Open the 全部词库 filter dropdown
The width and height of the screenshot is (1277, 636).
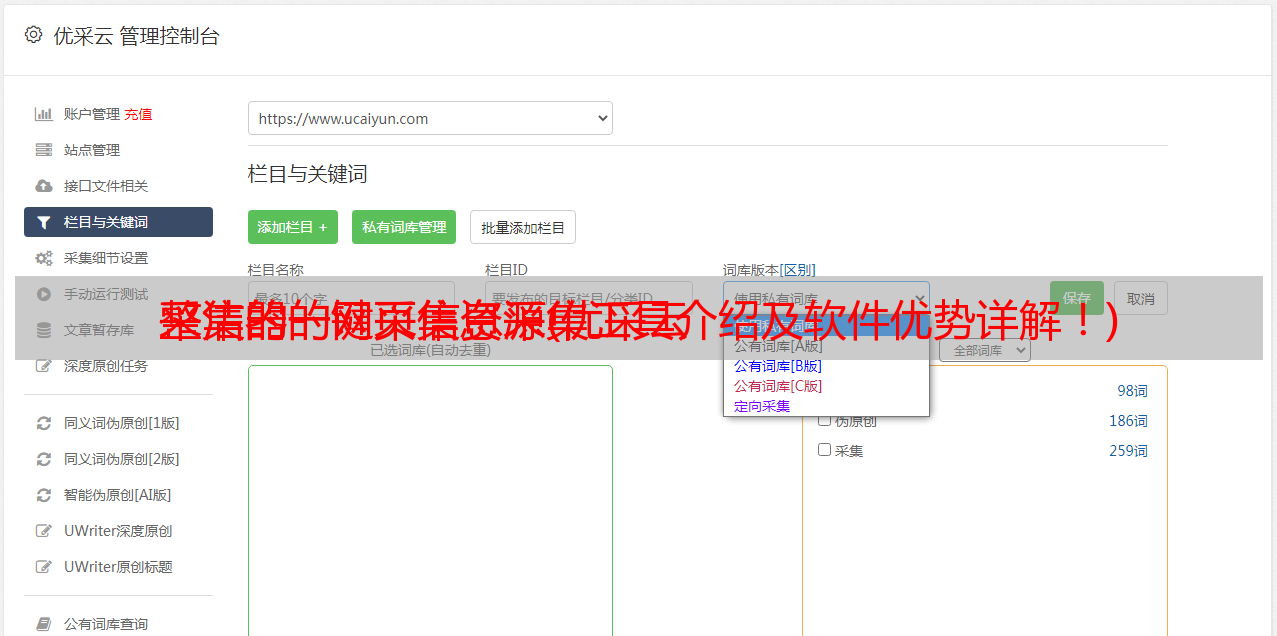pyautogui.click(x=985, y=351)
